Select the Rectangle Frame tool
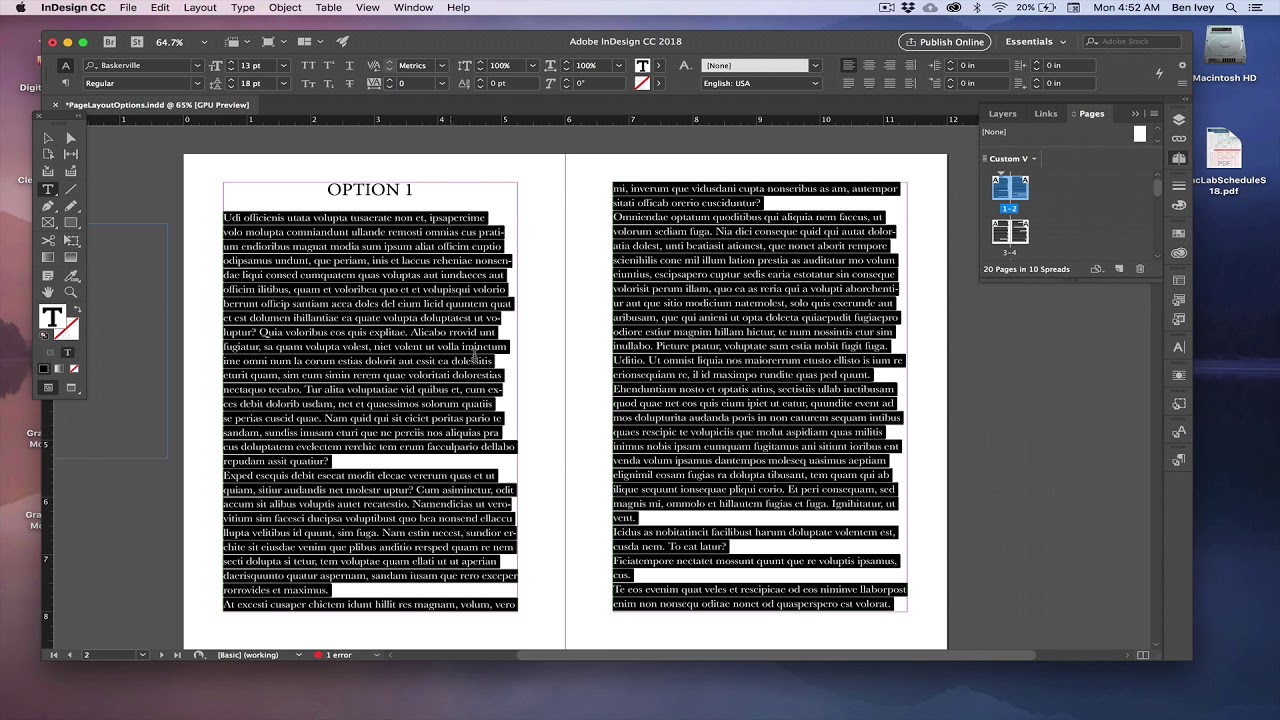Image resolution: width=1280 pixels, height=720 pixels. (x=48, y=223)
